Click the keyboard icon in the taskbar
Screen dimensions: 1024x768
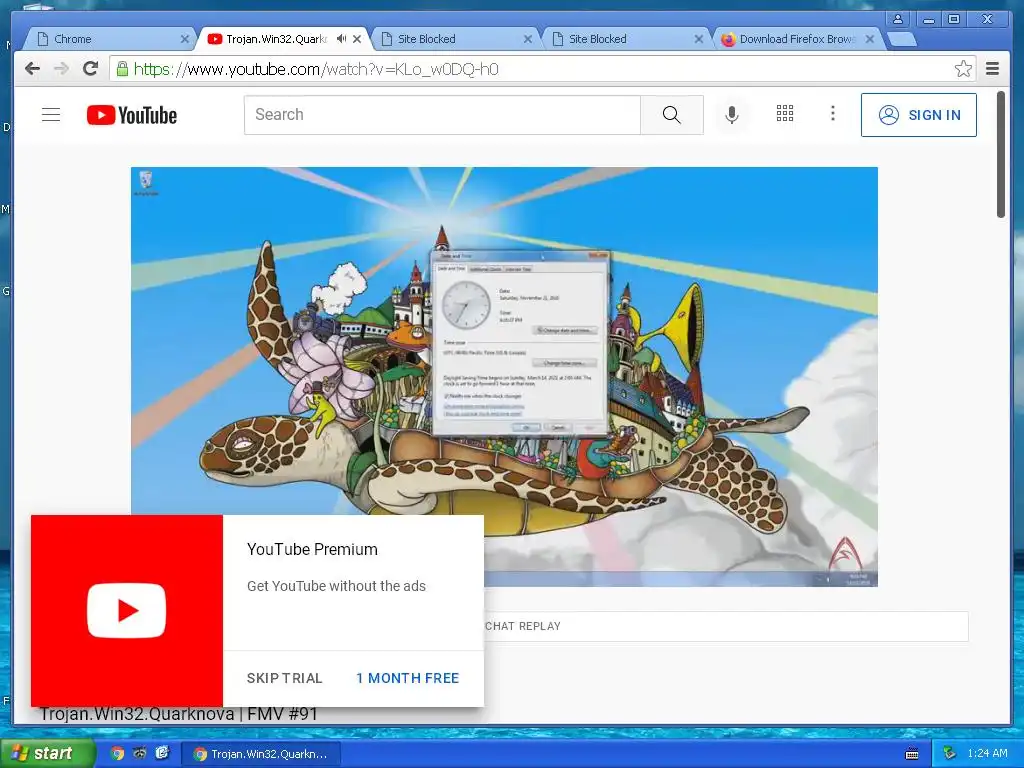912,754
